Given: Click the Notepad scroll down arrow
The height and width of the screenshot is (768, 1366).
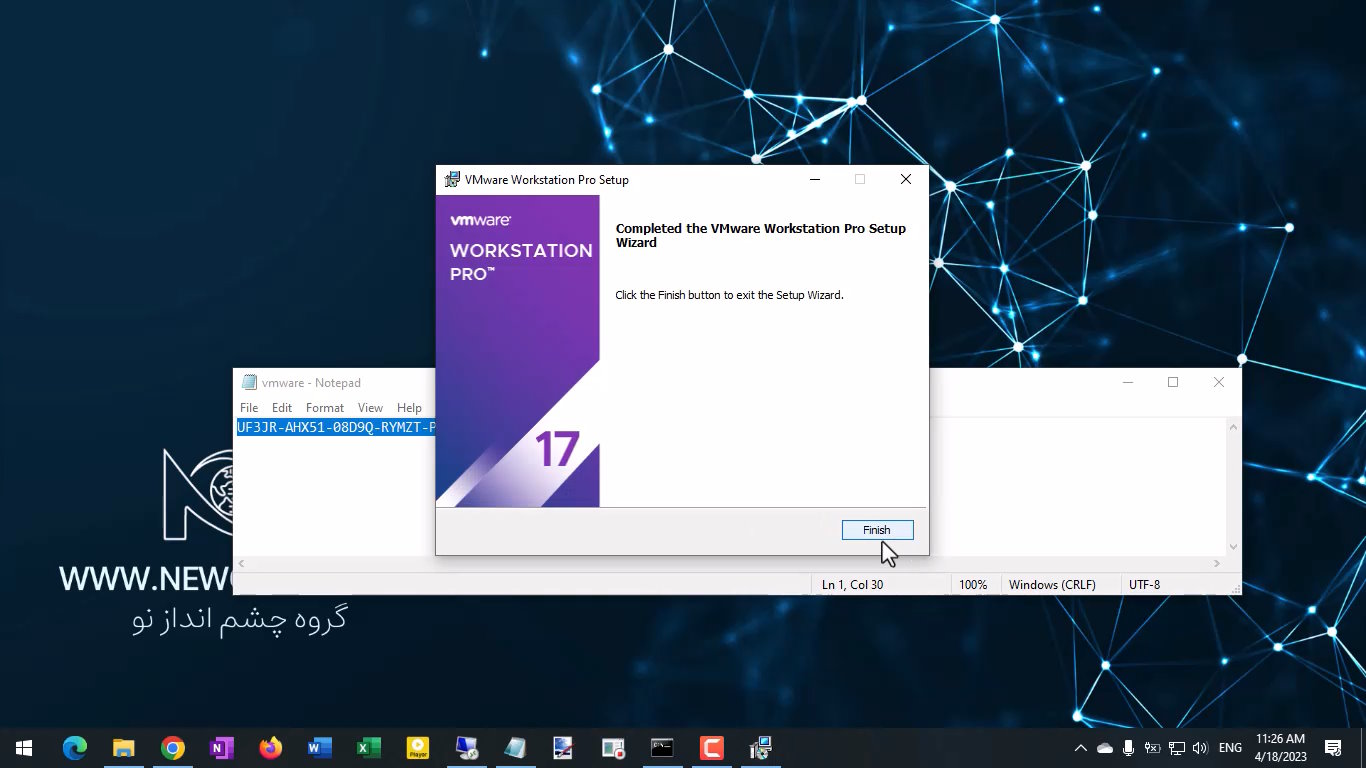Looking at the screenshot, I should [x=1233, y=547].
